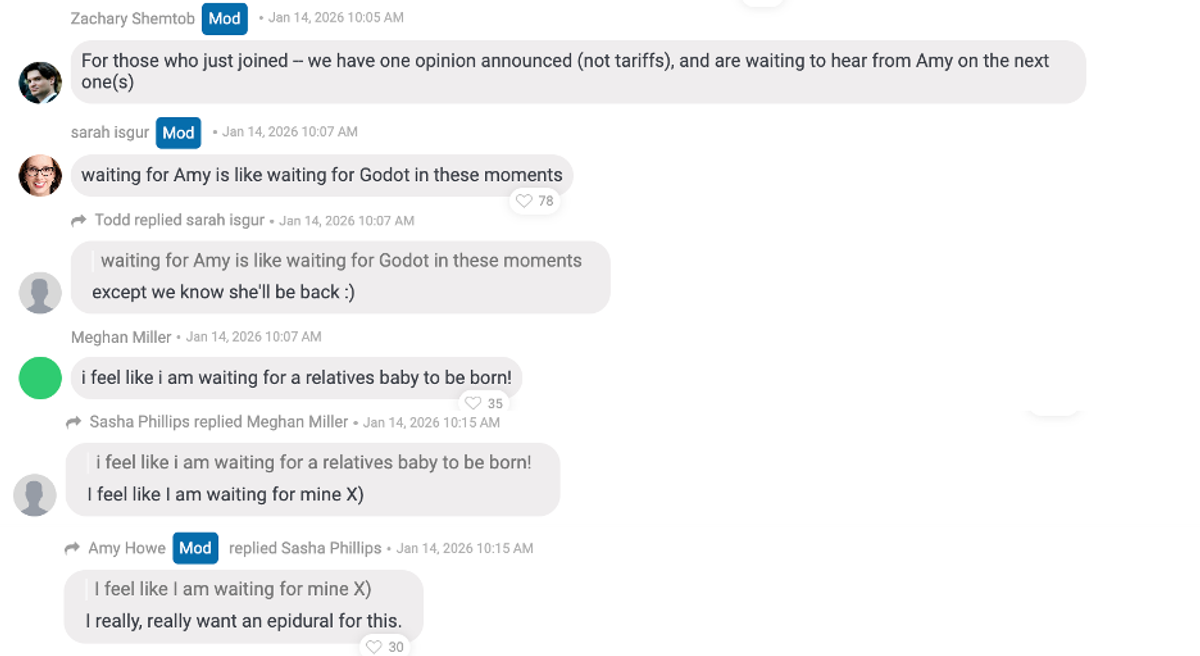This screenshot has width=1200, height=656.
Task: Open Zachary Shemtob username link
Action: (x=133, y=18)
